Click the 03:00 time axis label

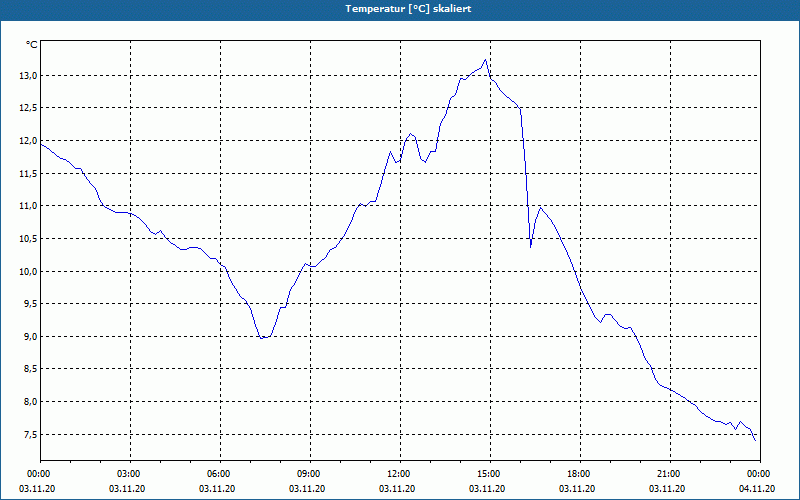[x=131, y=474]
